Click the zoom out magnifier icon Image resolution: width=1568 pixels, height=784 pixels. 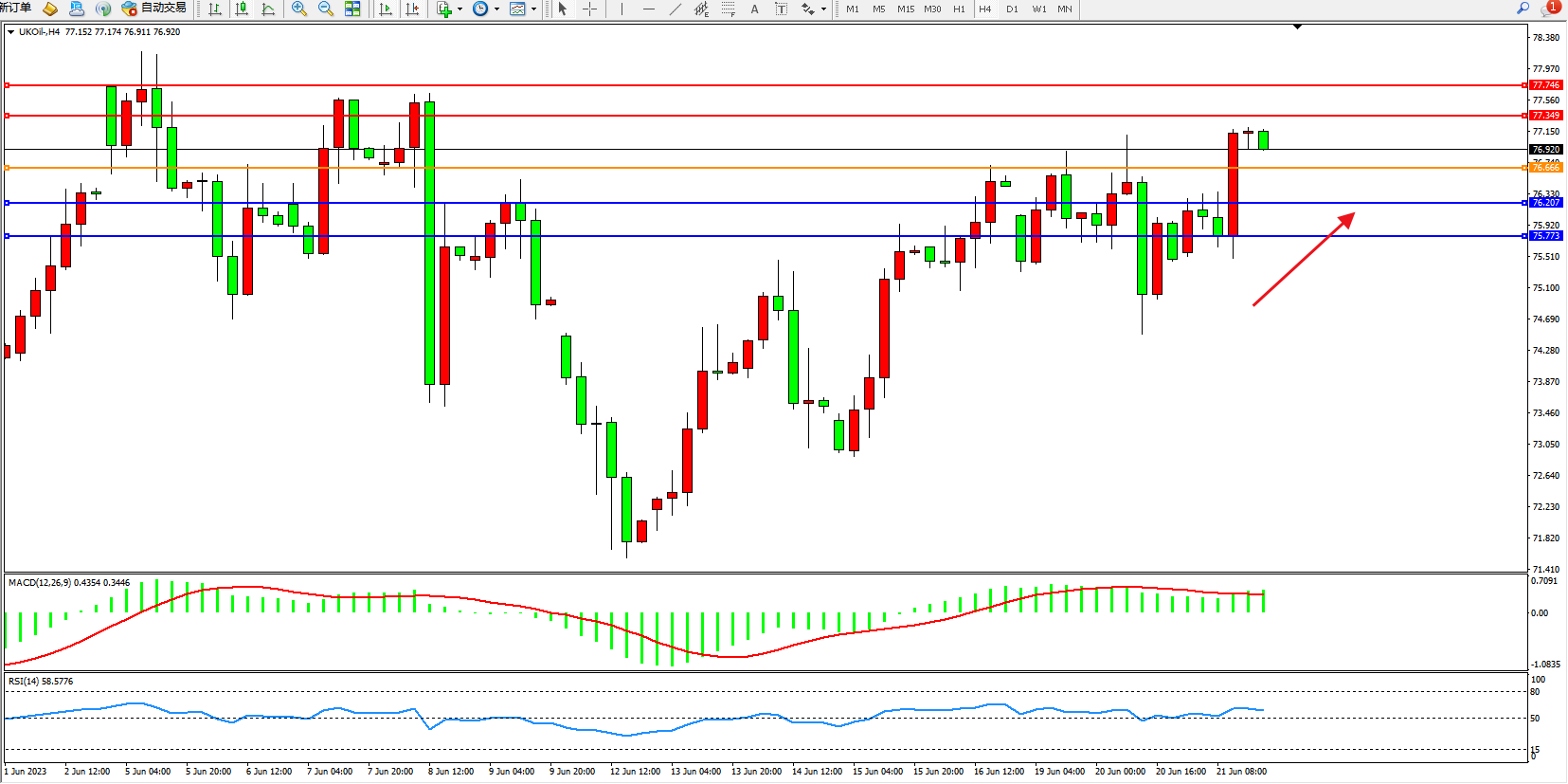pos(326,9)
